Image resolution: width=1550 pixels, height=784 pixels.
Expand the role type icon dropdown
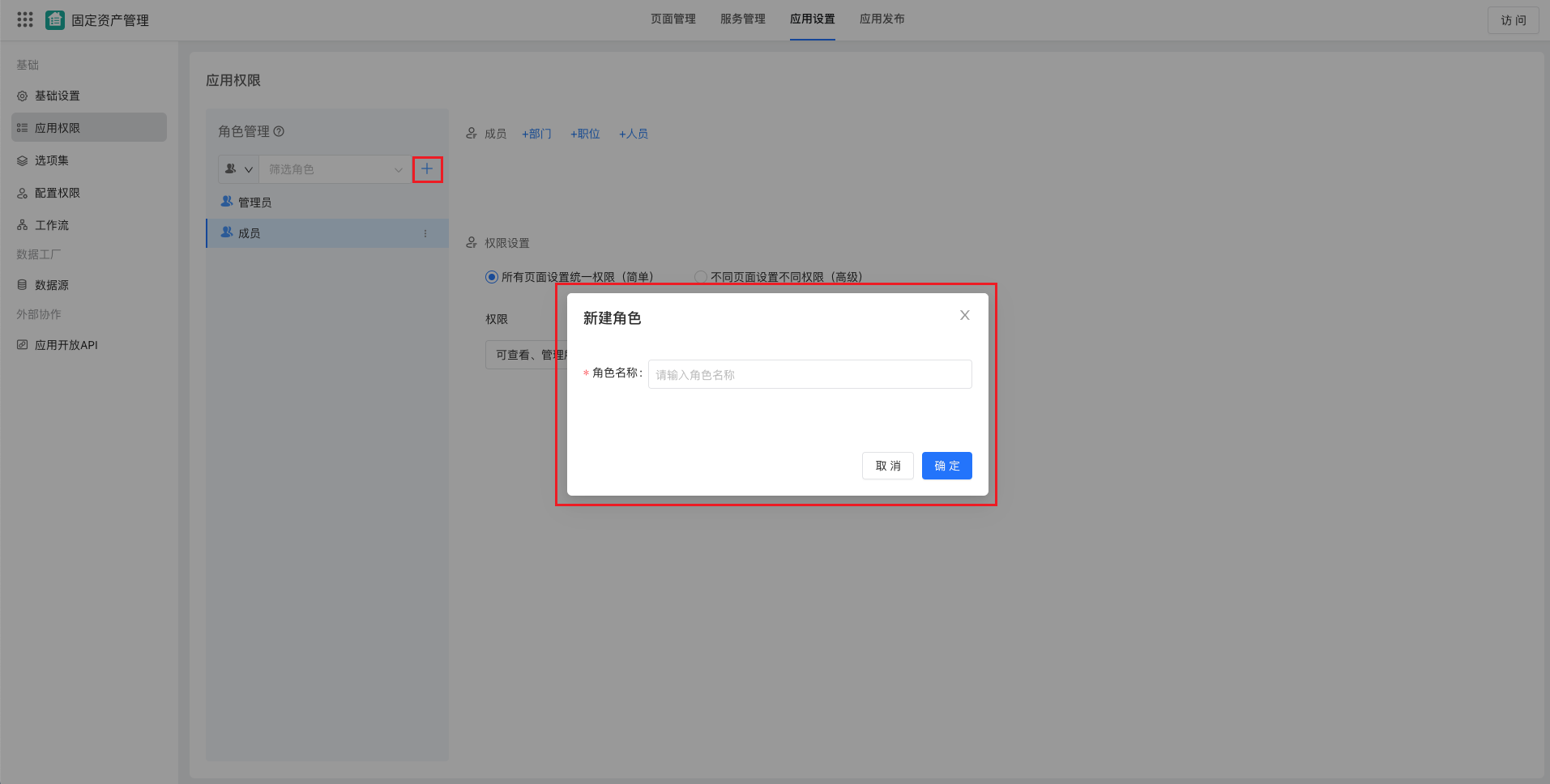click(x=239, y=169)
